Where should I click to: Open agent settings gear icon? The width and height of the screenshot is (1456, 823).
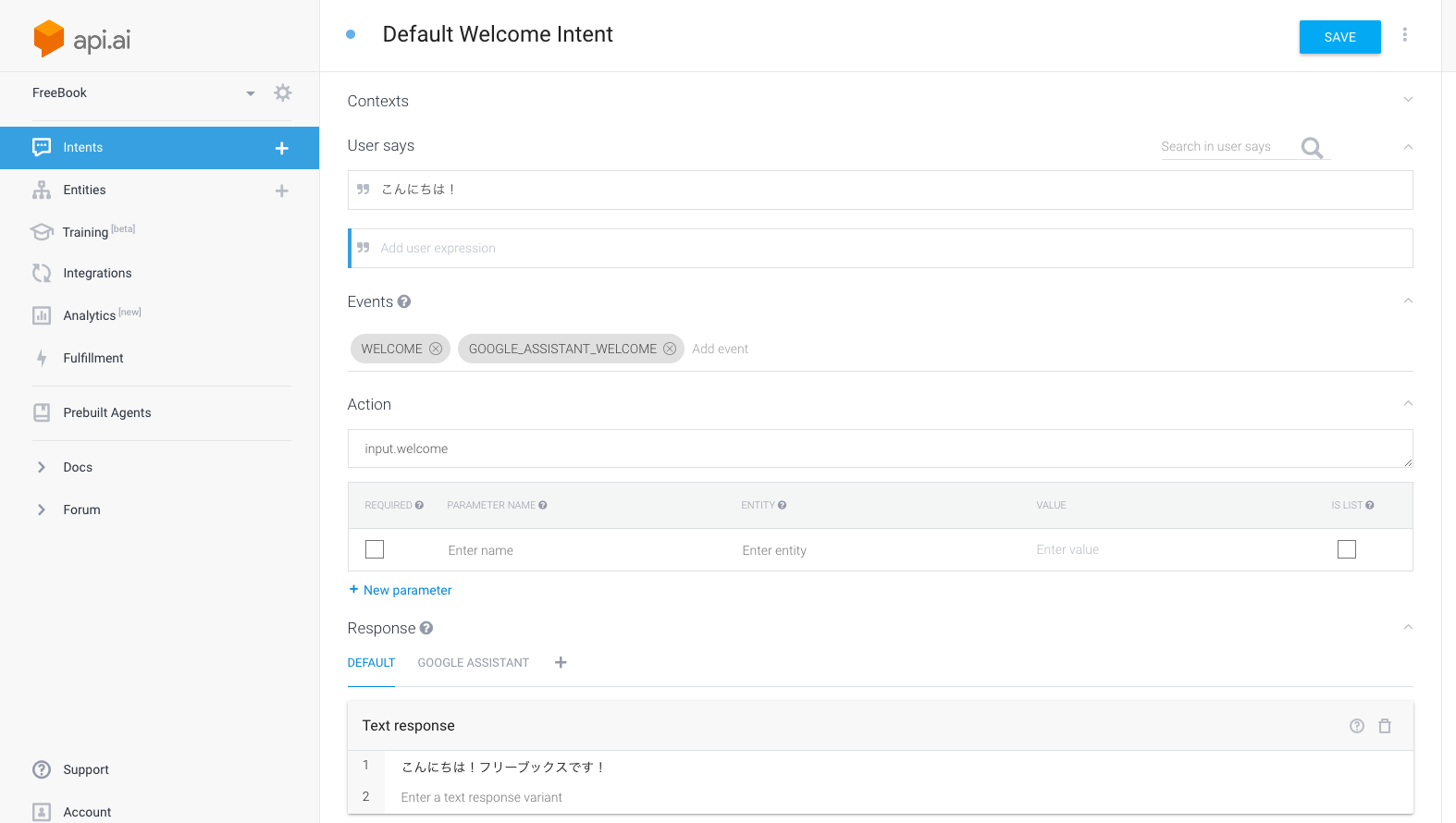pos(283,92)
